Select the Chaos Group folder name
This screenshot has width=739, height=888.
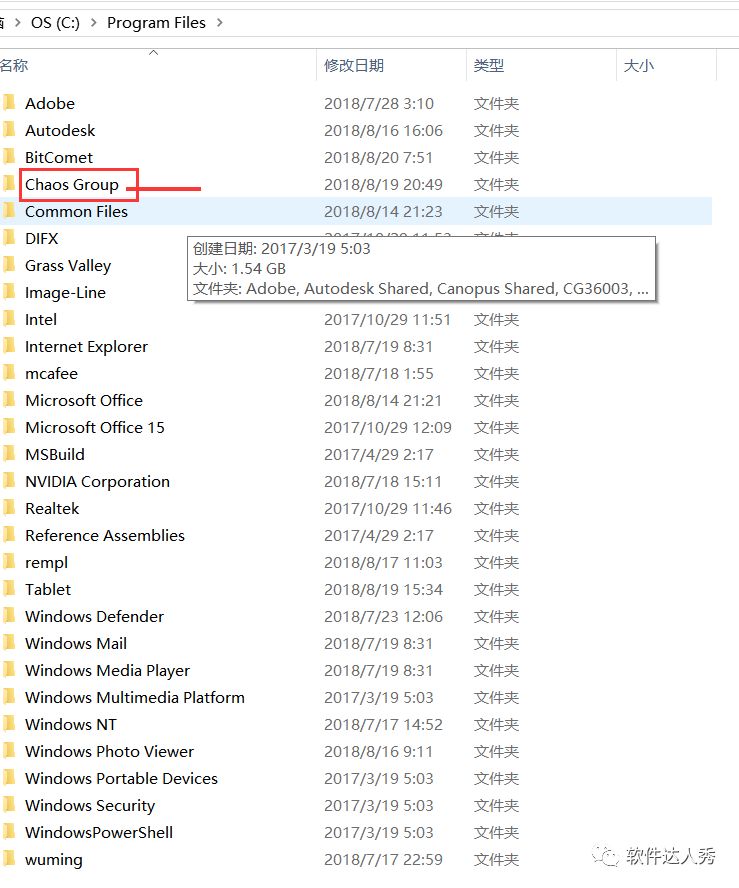pyautogui.click(x=72, y=185)
